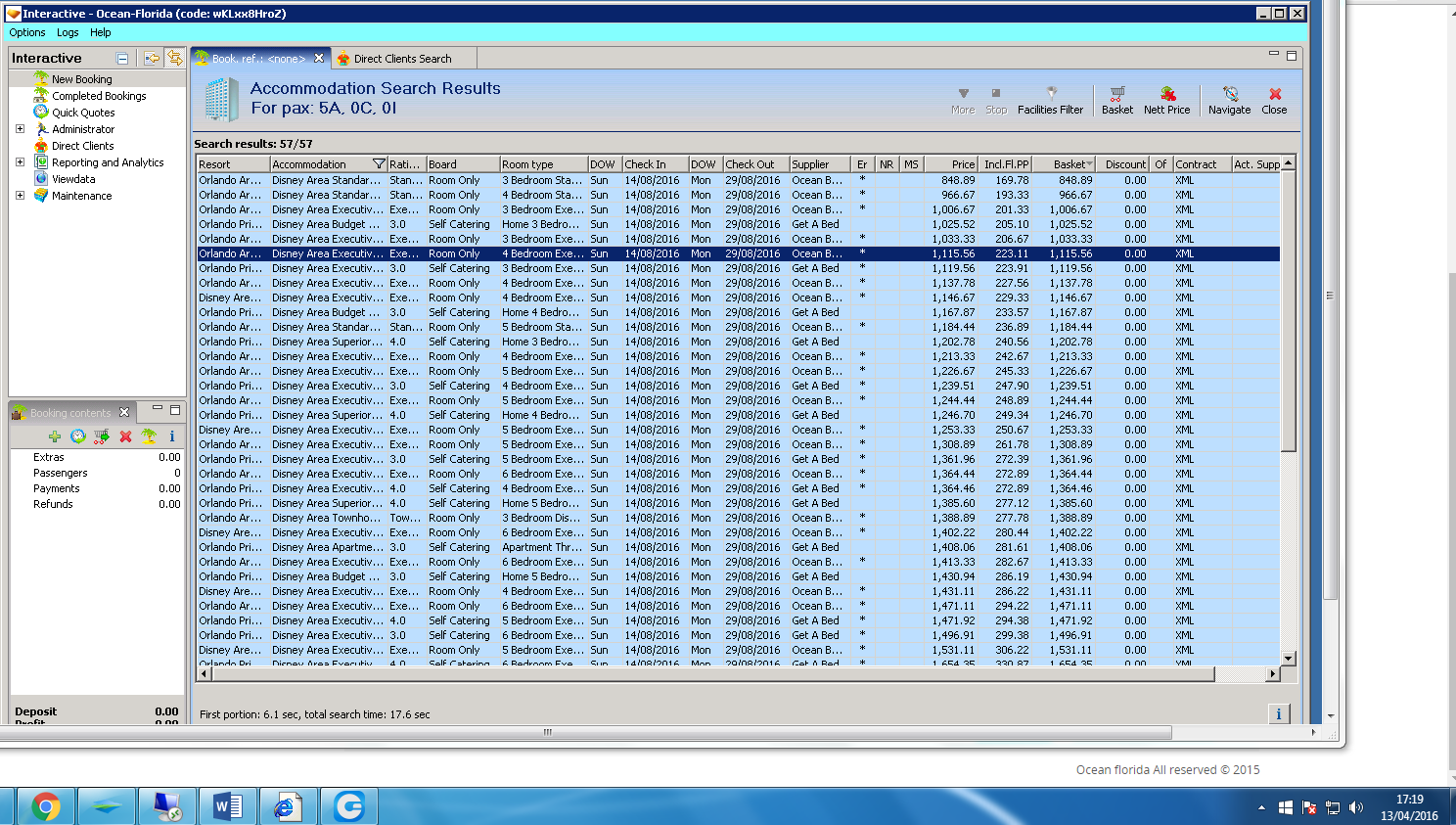Click the results table scroll-up arrow
Image resolution: width=1456 pixels, height=825 pixels.
pyautogui.click(x=1288, y=163)
